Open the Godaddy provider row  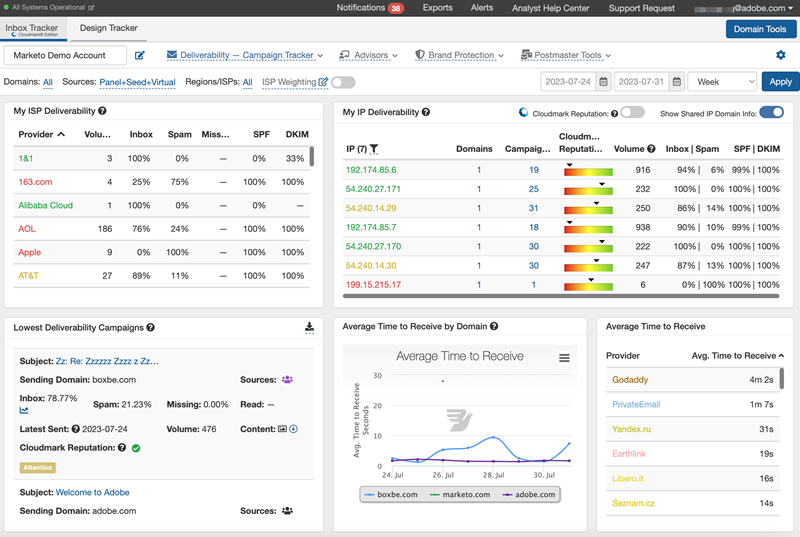click(x=693, y=379)
